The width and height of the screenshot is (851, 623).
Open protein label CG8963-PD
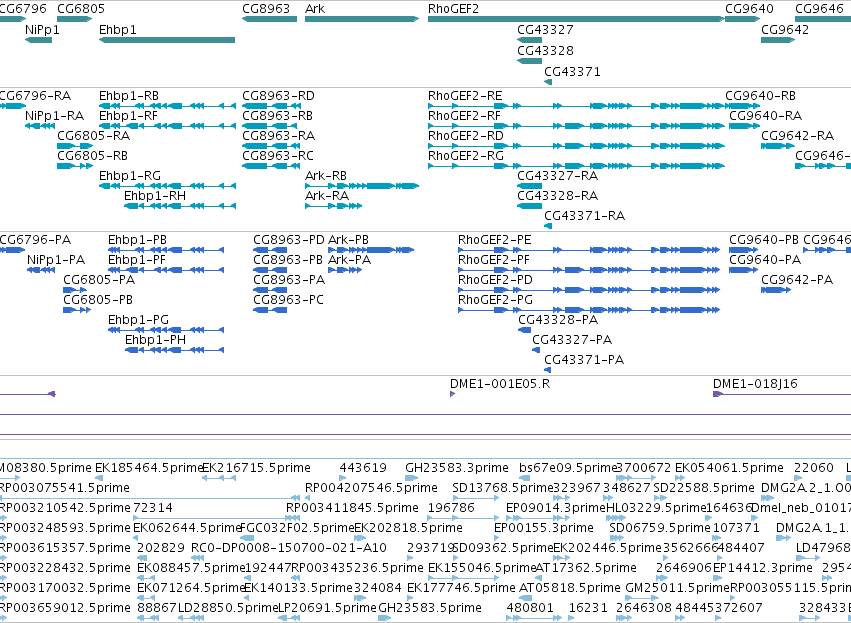[x=289, y=240]
